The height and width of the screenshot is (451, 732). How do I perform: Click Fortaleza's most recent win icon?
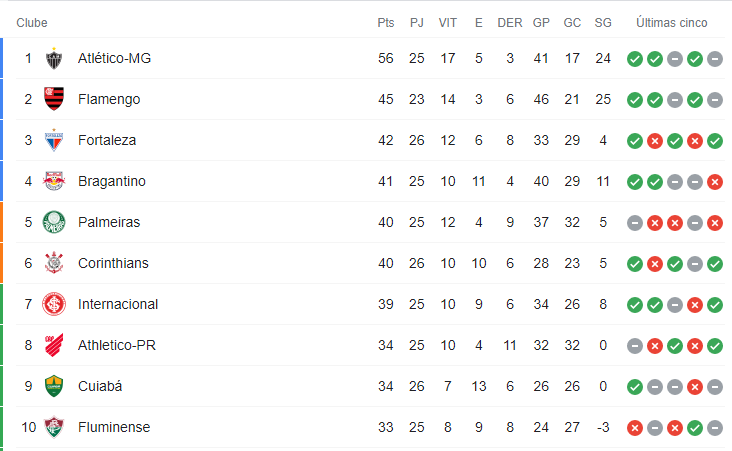point(715,141)
